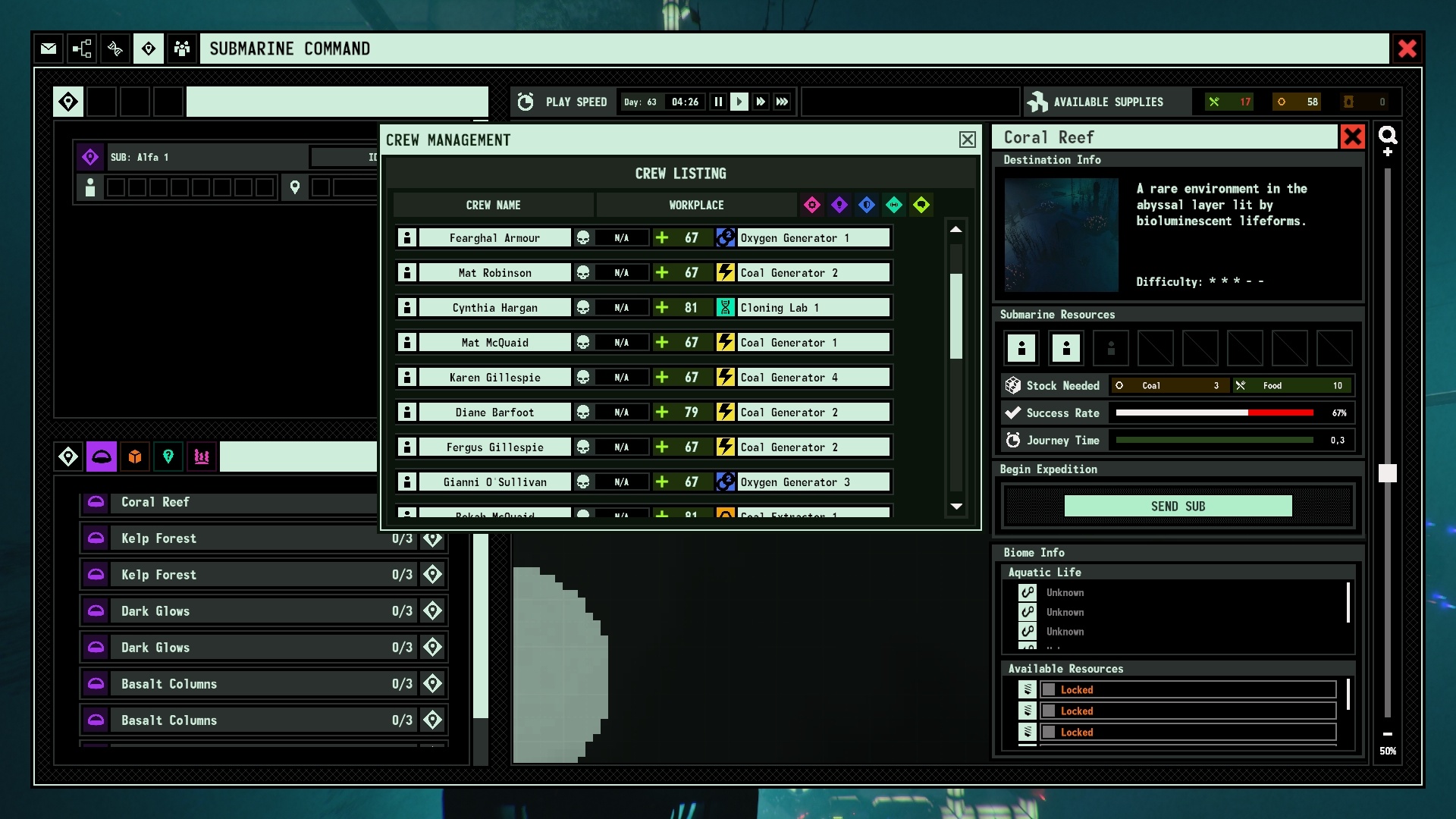Click the fast-forward playback speed button
Viewport: 1456px width, 819px height.
pos(758,101)
